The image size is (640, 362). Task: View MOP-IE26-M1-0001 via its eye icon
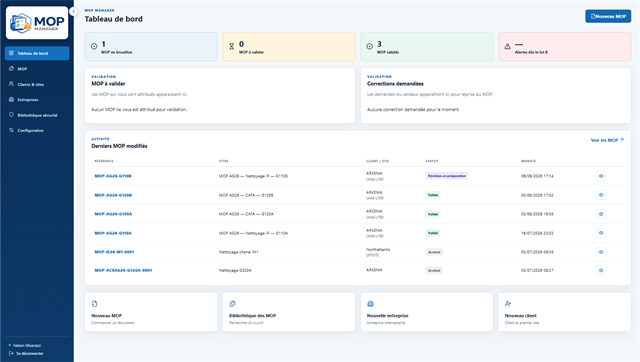pyautogui.click(x=601, y=252)
